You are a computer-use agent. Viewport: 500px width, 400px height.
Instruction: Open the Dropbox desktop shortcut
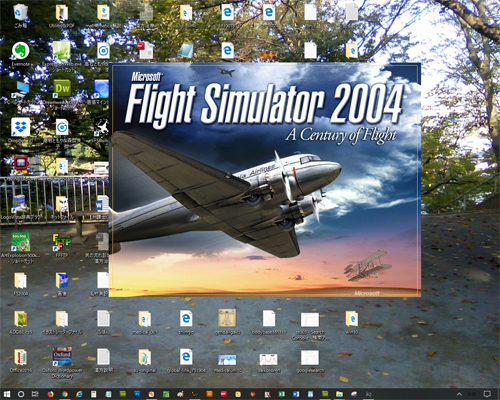click(21, 127)
